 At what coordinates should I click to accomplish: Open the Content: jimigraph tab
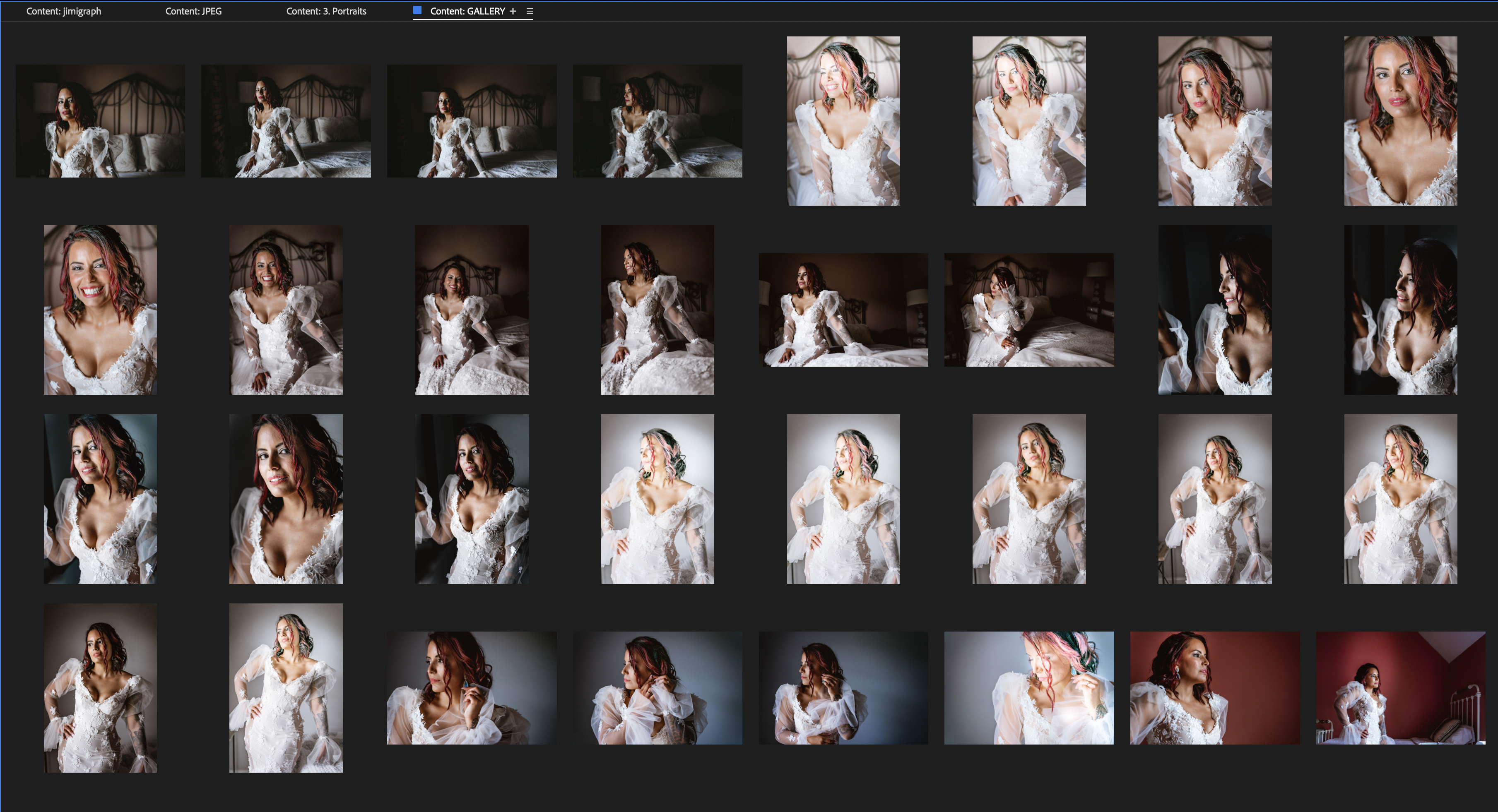click(x=63, y=11)
